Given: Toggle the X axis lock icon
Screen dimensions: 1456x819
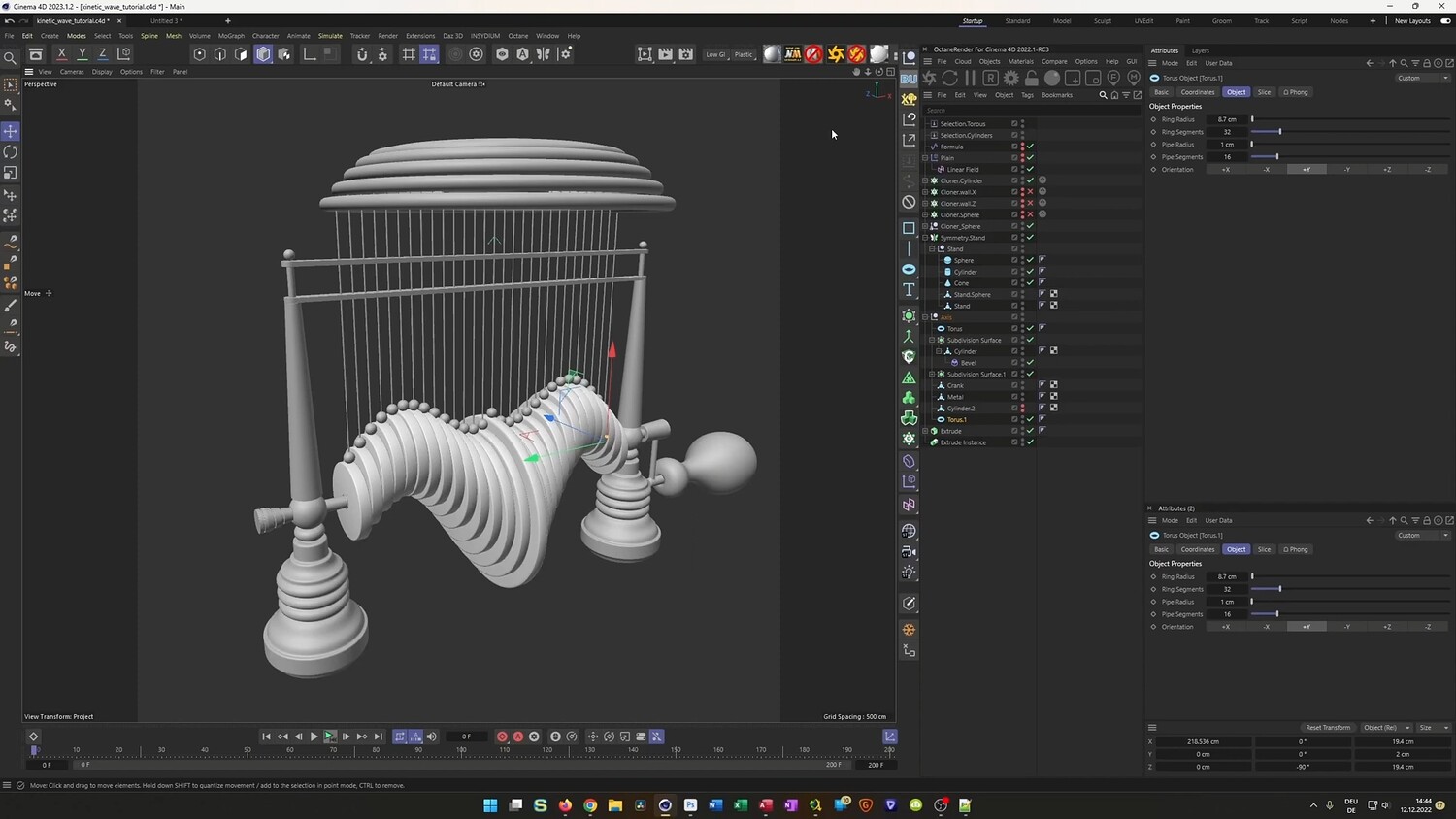Looking at the screenshot, I should [x=62, y=54].
